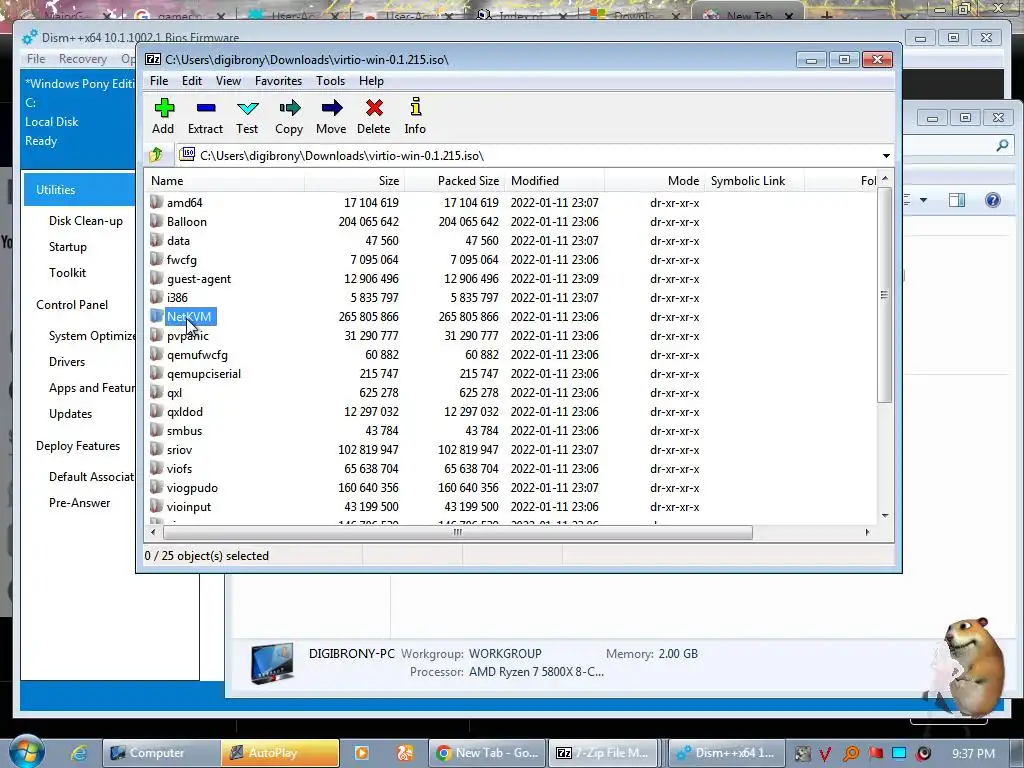Viewport: 1024px width, 768px height.
Task: Open the Edit menu in 7-Zip
Action: [x=191, y=81]
